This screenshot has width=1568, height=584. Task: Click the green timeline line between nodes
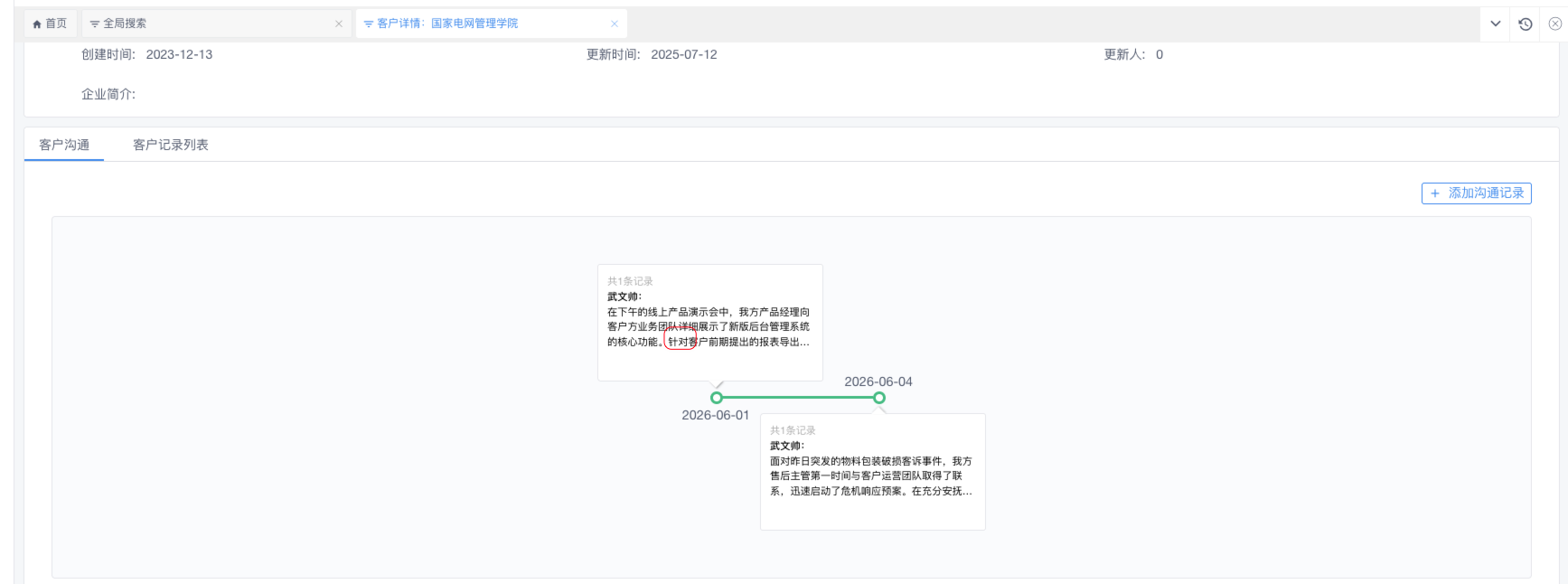798,398
